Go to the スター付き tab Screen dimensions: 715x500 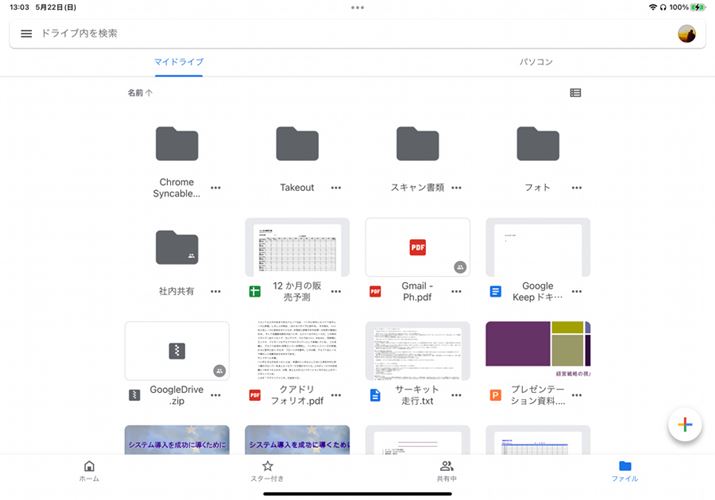tap(267, 471)
